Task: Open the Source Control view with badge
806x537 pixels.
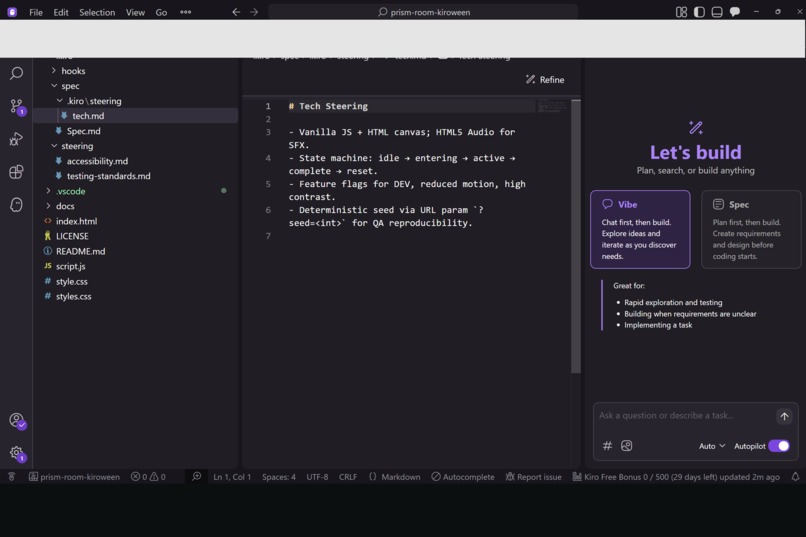Action: (16, 107)
